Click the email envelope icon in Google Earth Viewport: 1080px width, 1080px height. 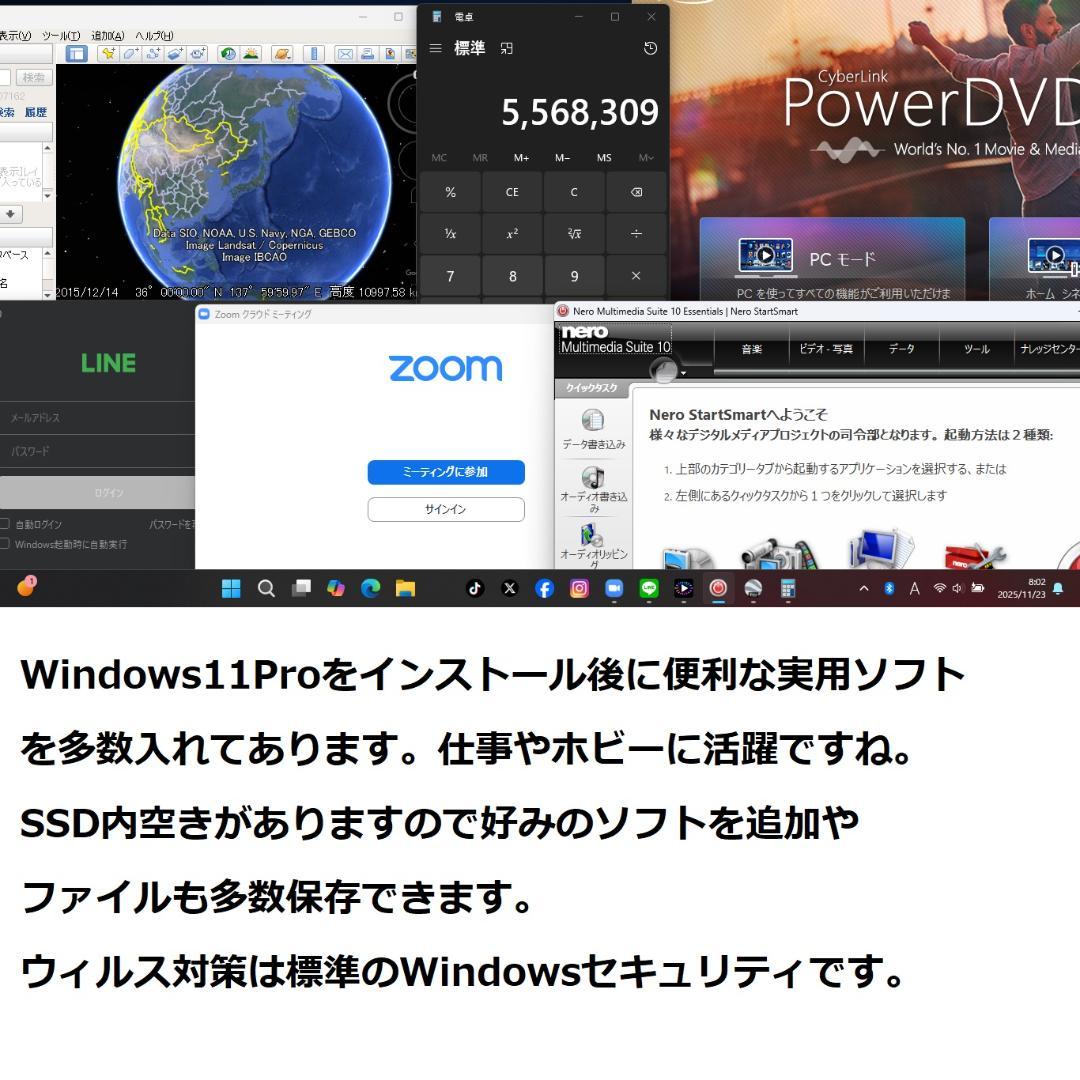point(345,54)
